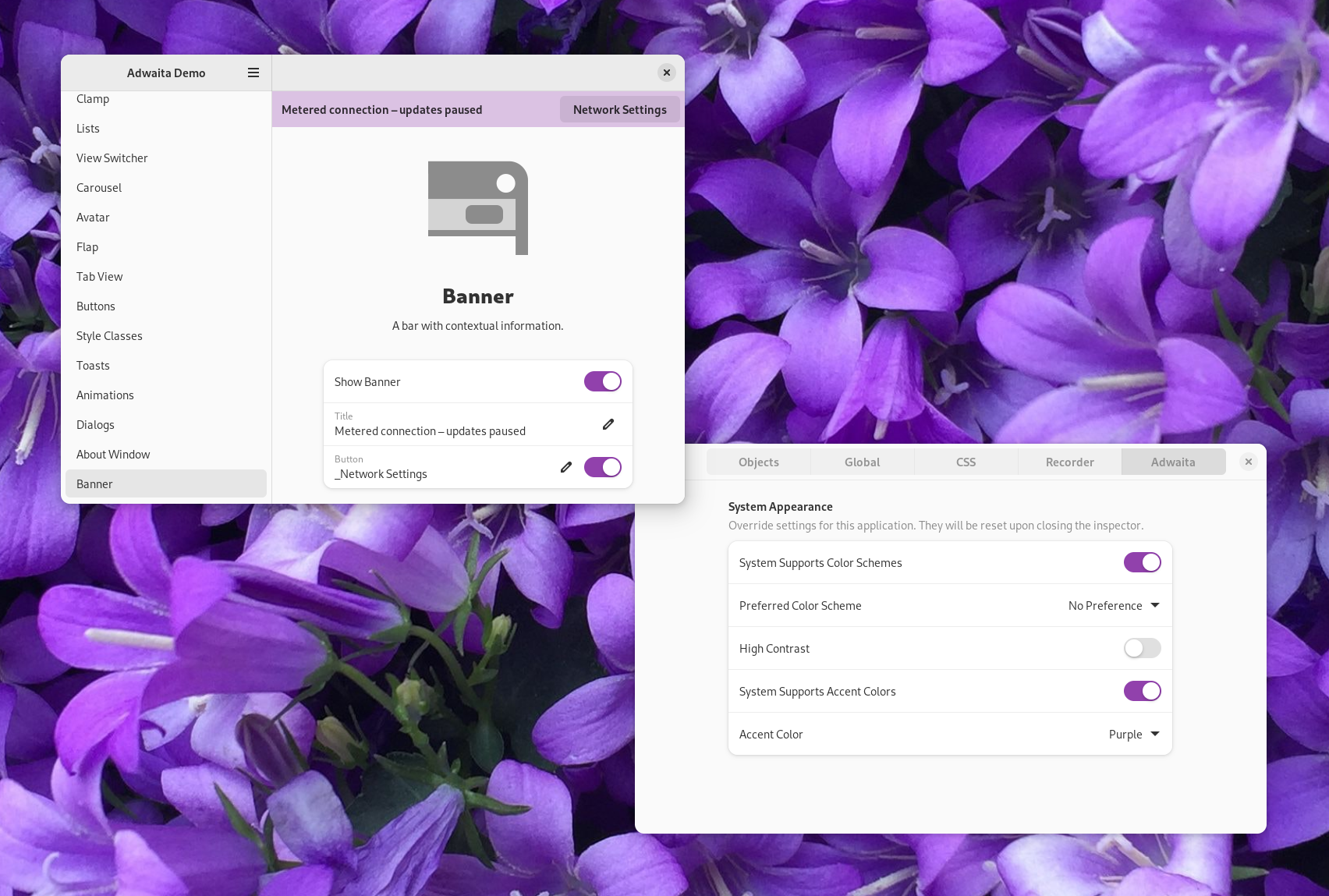Open the Adwaita Demo hamburger menu
Screen dimensions: 1329x896
coord(253,73)
